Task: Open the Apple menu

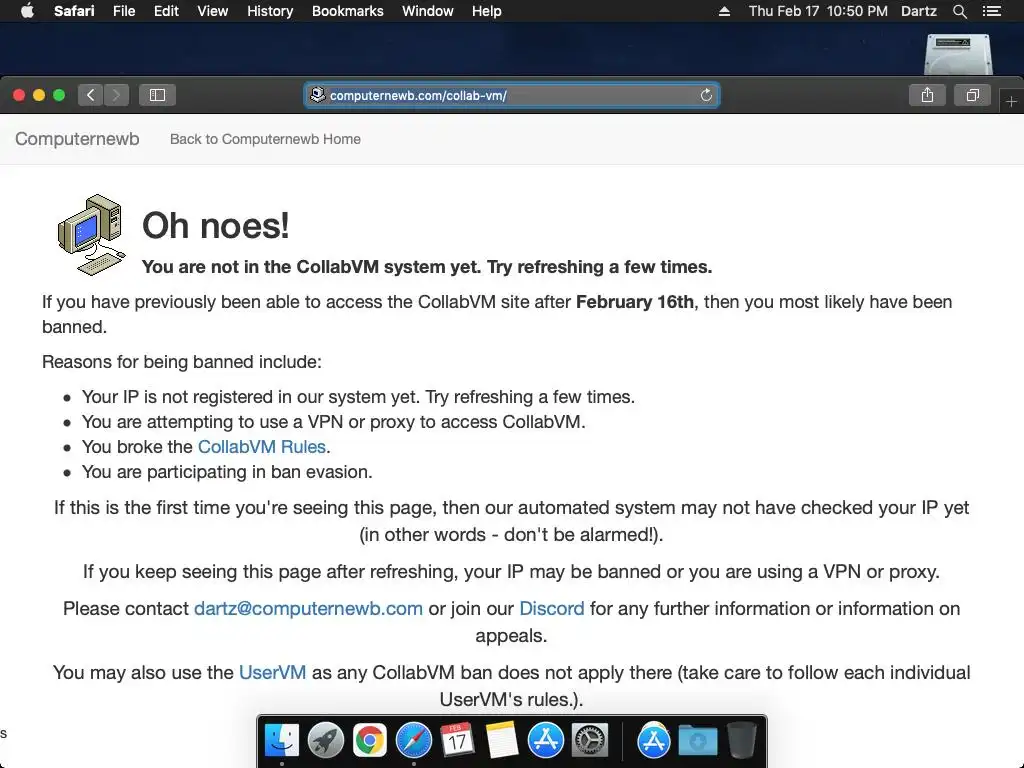Action: [27, 11]
